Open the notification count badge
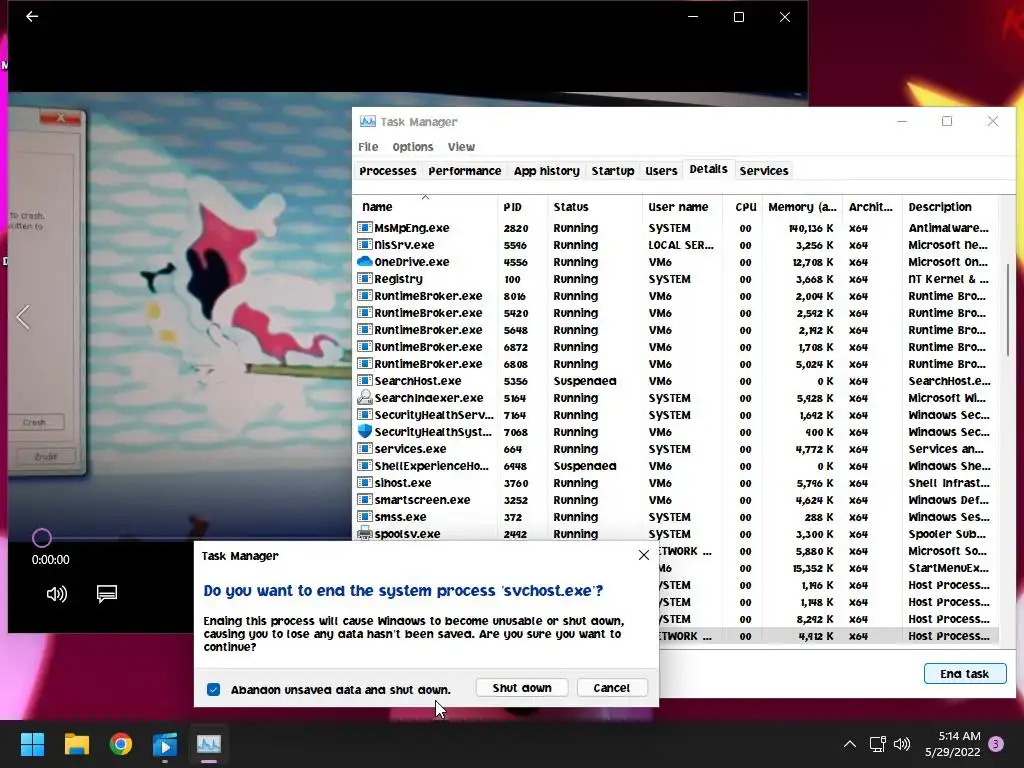The image size is (1024, 768). point(996,744)
